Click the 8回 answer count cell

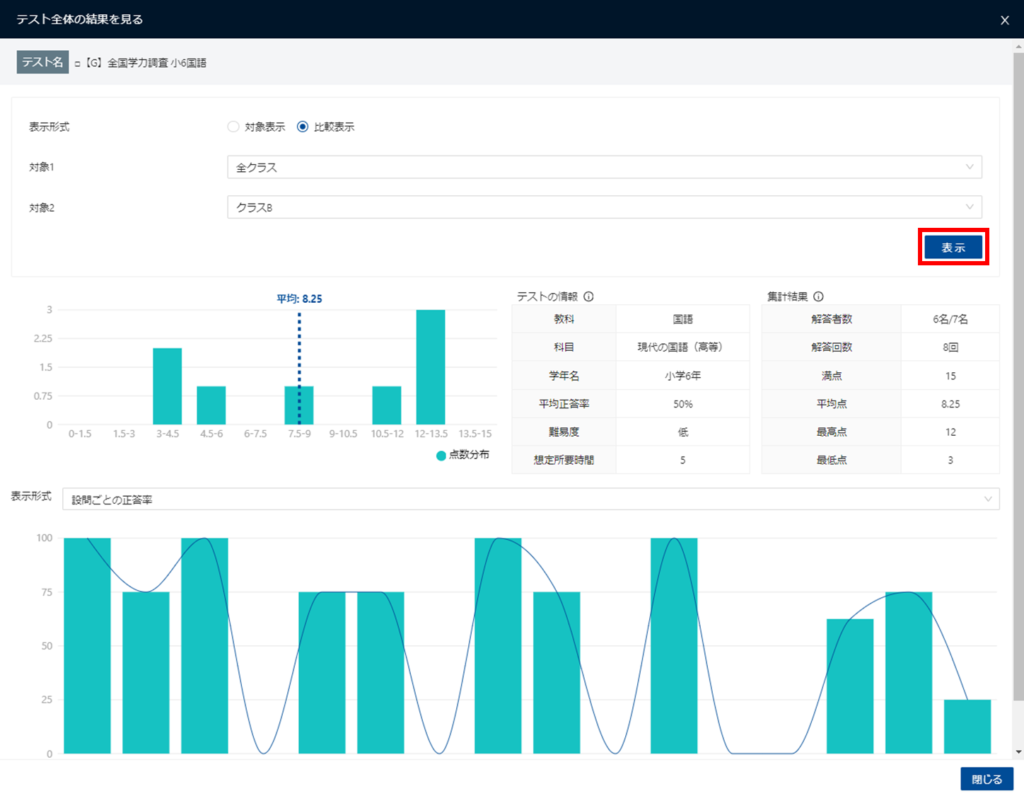(x=950, y=347)
